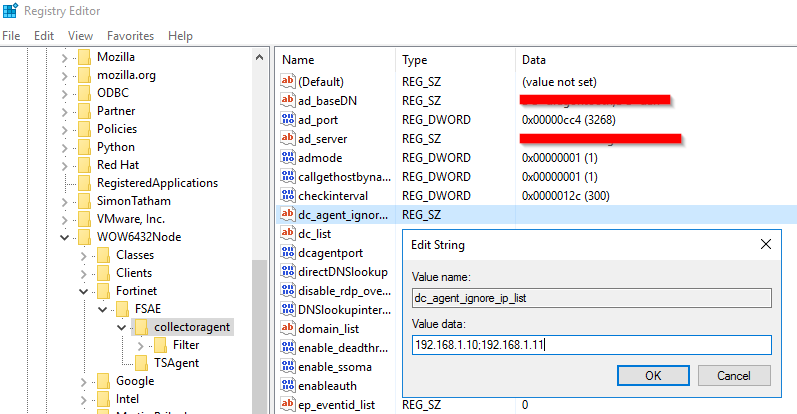The image size is (797, 414).
Task: Click the TSAgent folder icon
Action: 141,362
